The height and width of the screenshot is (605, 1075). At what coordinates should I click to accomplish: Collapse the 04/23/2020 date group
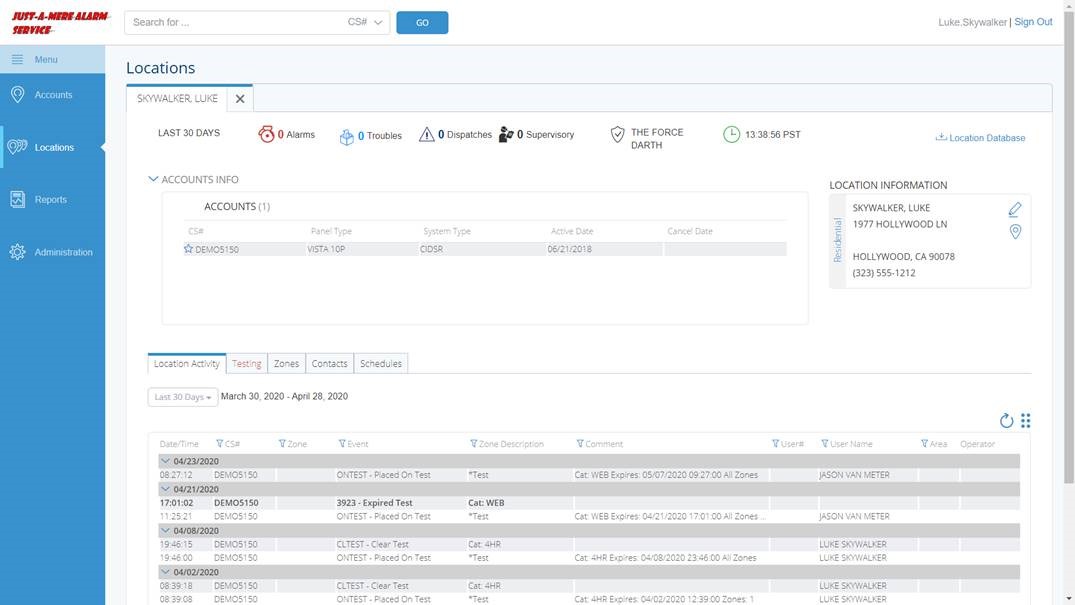165,461
